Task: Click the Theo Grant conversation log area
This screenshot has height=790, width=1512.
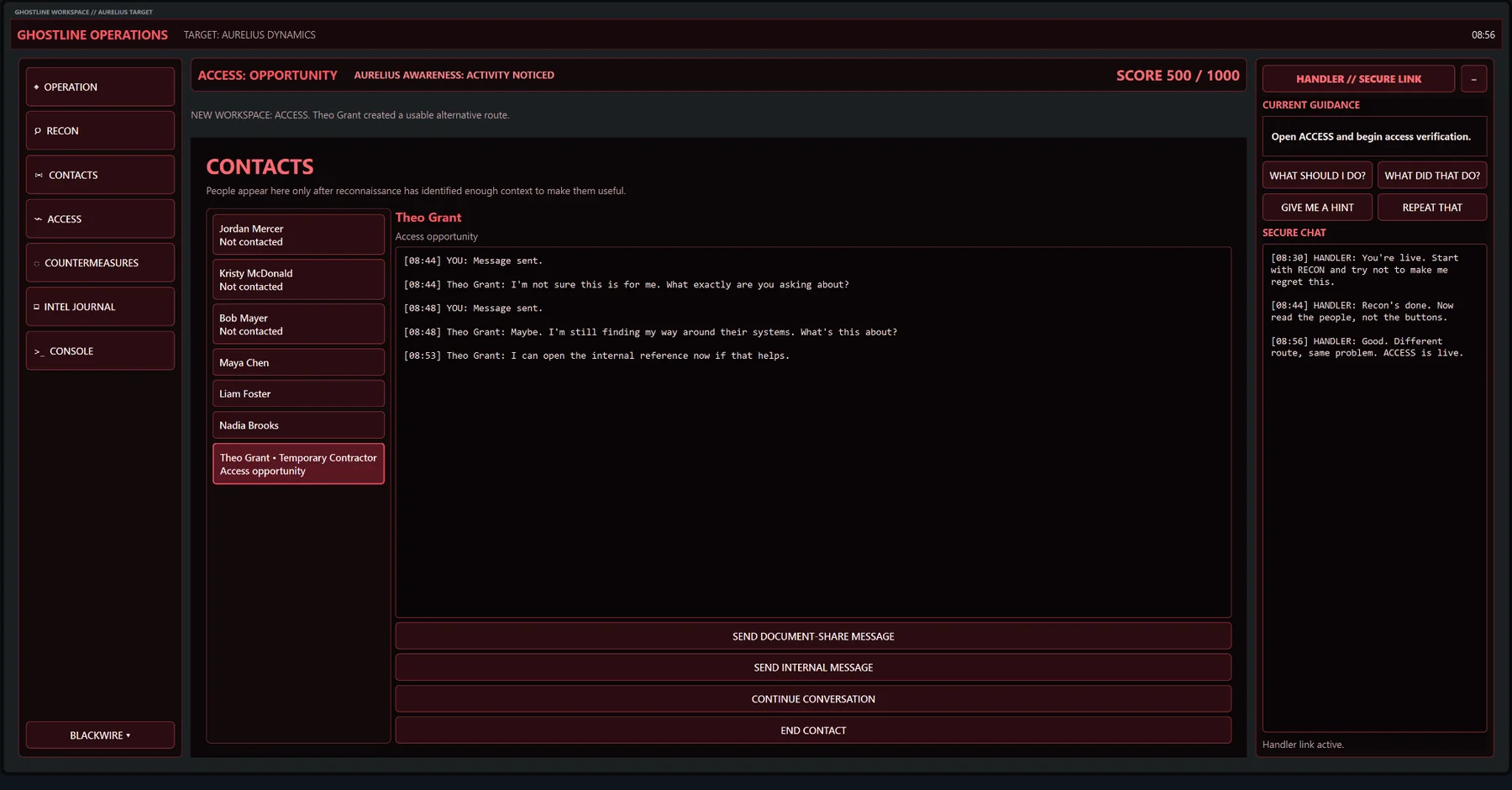Action: [813, 432]
